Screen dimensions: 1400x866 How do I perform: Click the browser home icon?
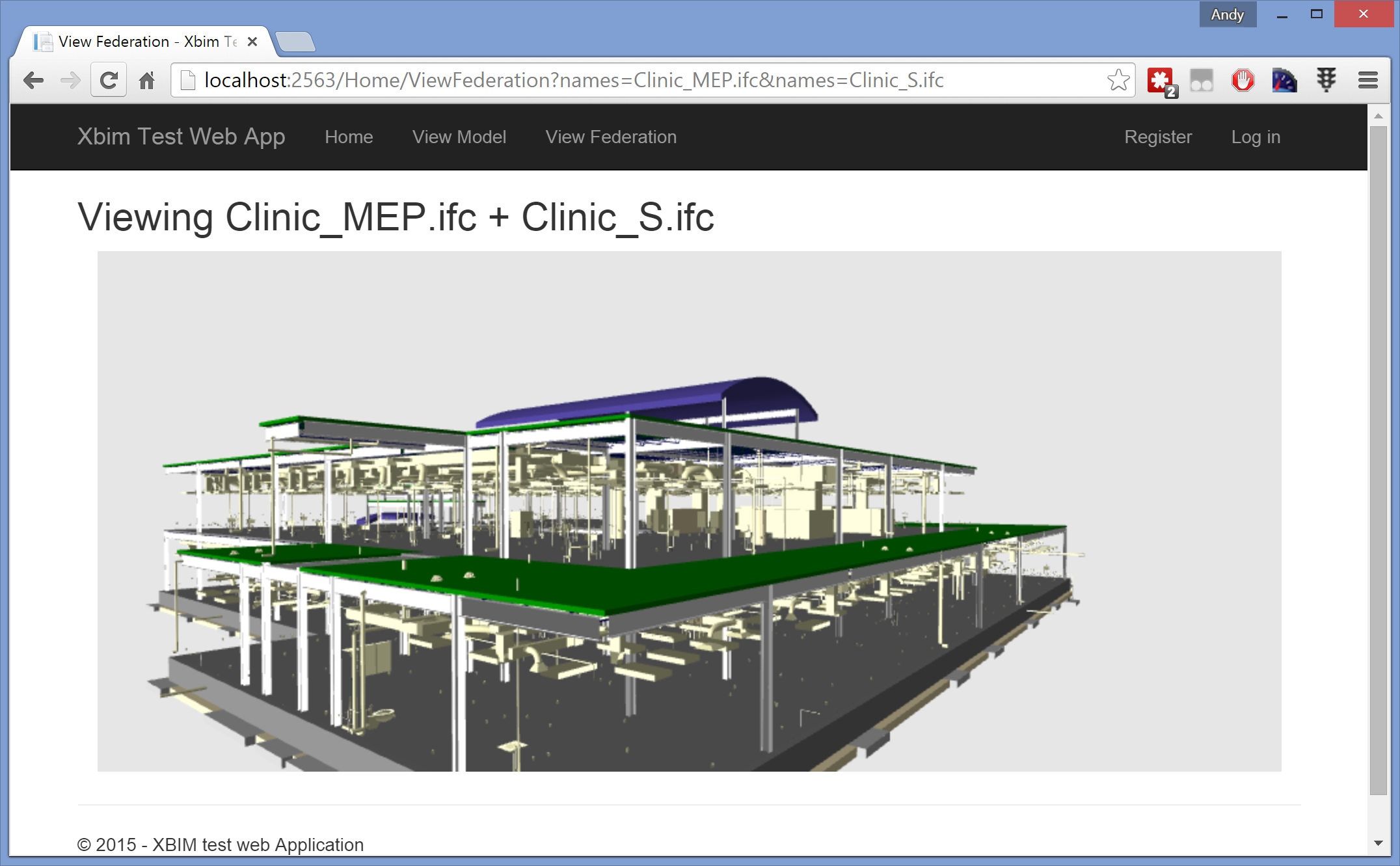pyautogui.click(x=147, y=81)
